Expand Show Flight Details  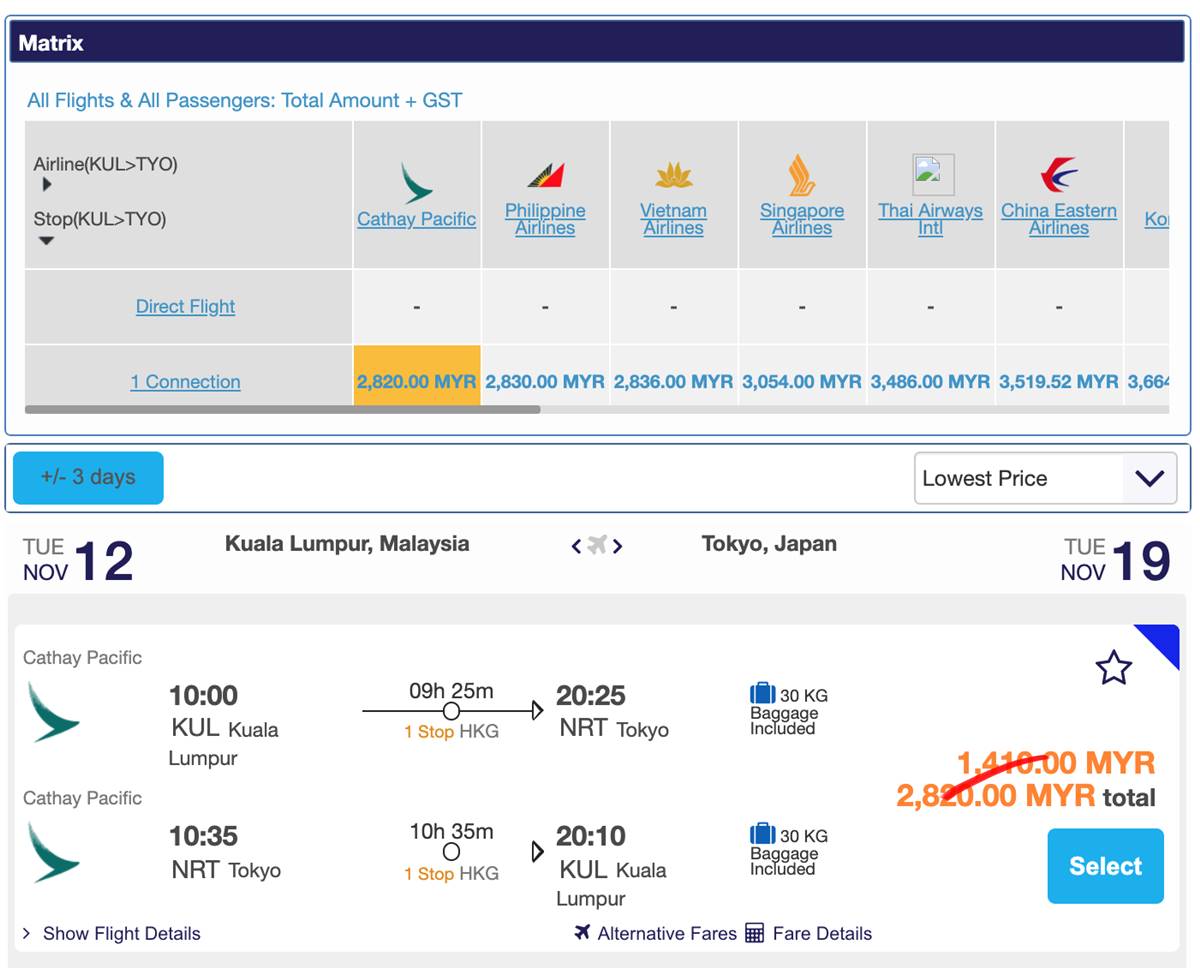click(111, 933)
